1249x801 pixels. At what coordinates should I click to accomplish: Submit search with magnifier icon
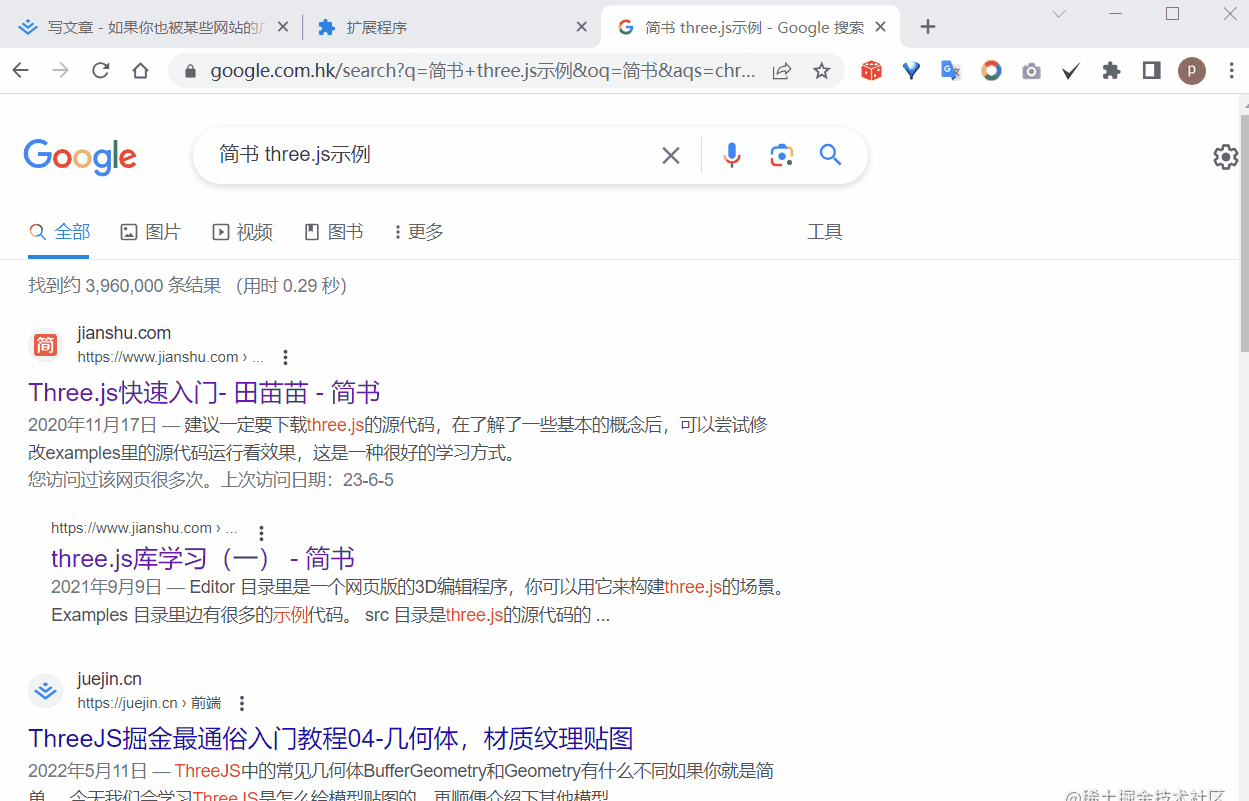[830, 155]
